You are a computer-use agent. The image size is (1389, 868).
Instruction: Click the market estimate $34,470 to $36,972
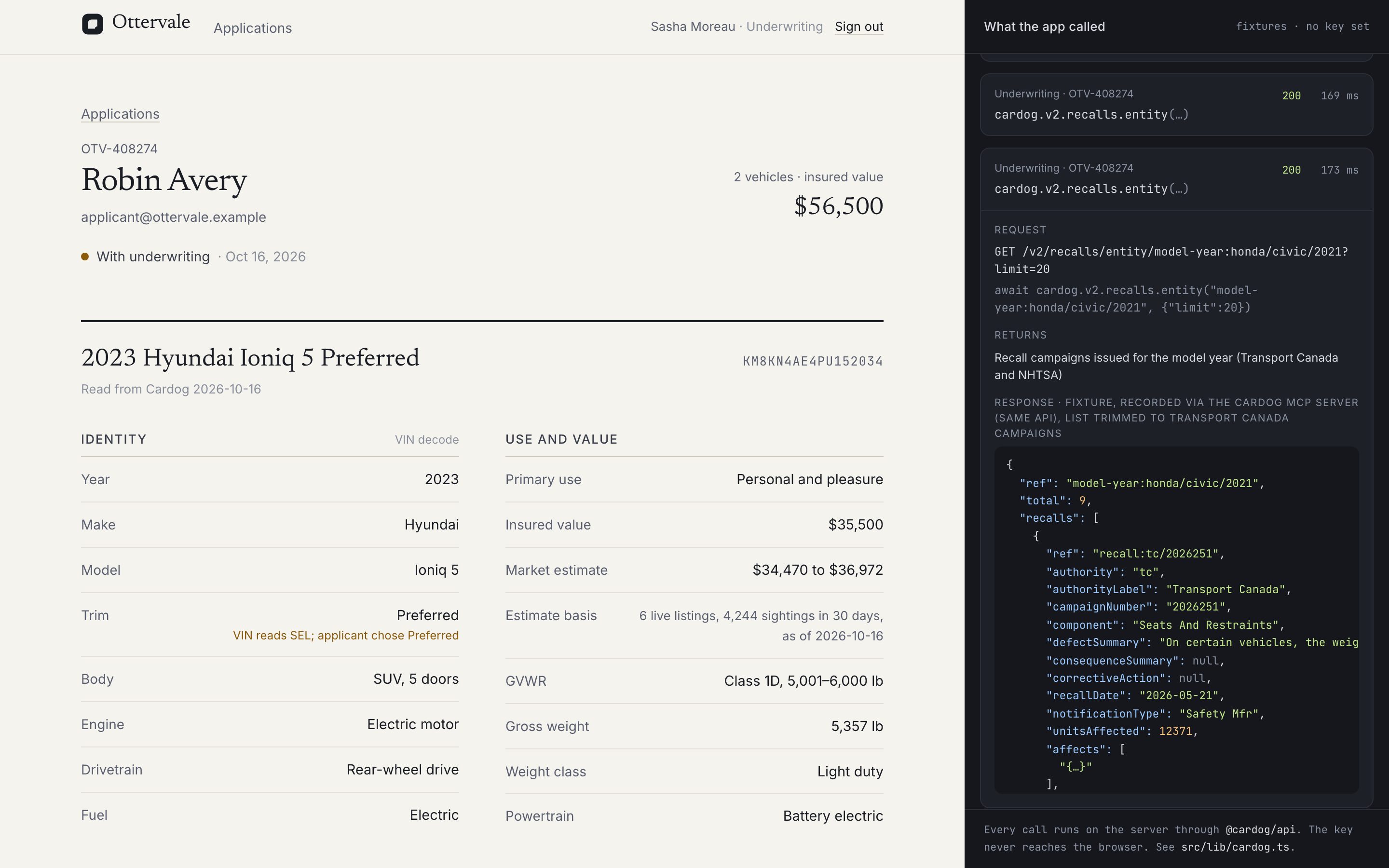coord(817,570)
